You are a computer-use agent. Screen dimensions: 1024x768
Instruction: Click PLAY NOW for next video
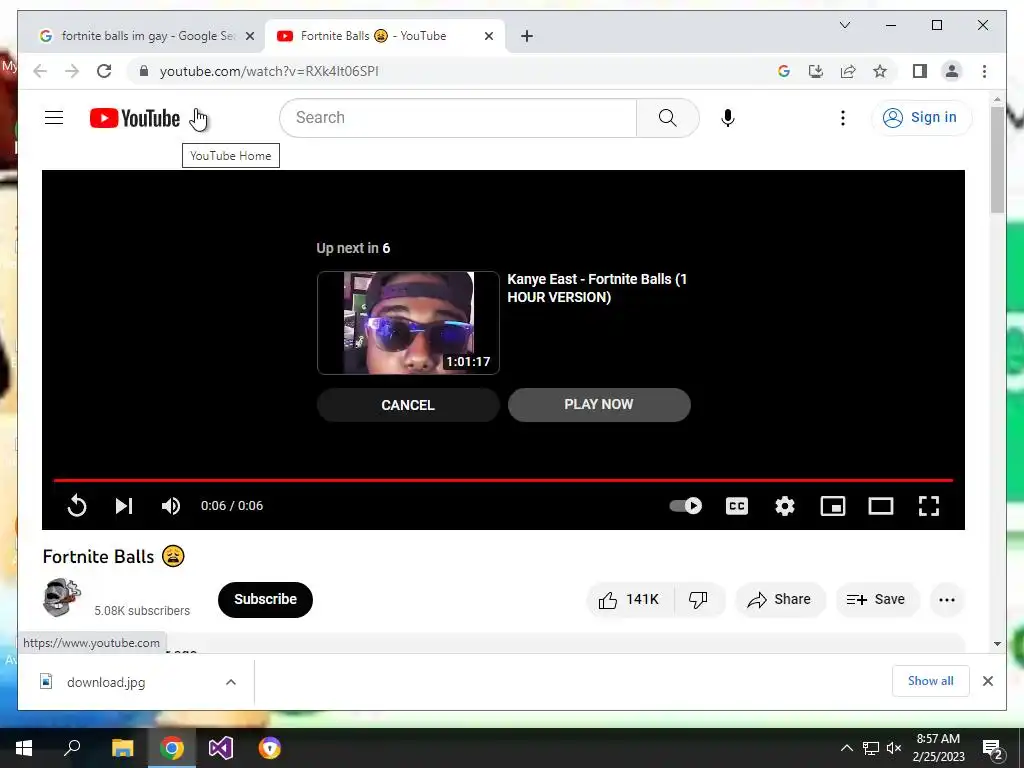[599, 405]
